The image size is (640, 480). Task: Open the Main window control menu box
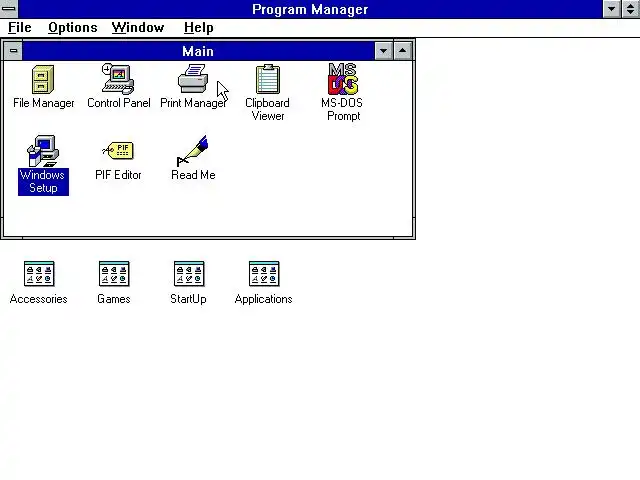pyautogui.click(x=13, y=51)
